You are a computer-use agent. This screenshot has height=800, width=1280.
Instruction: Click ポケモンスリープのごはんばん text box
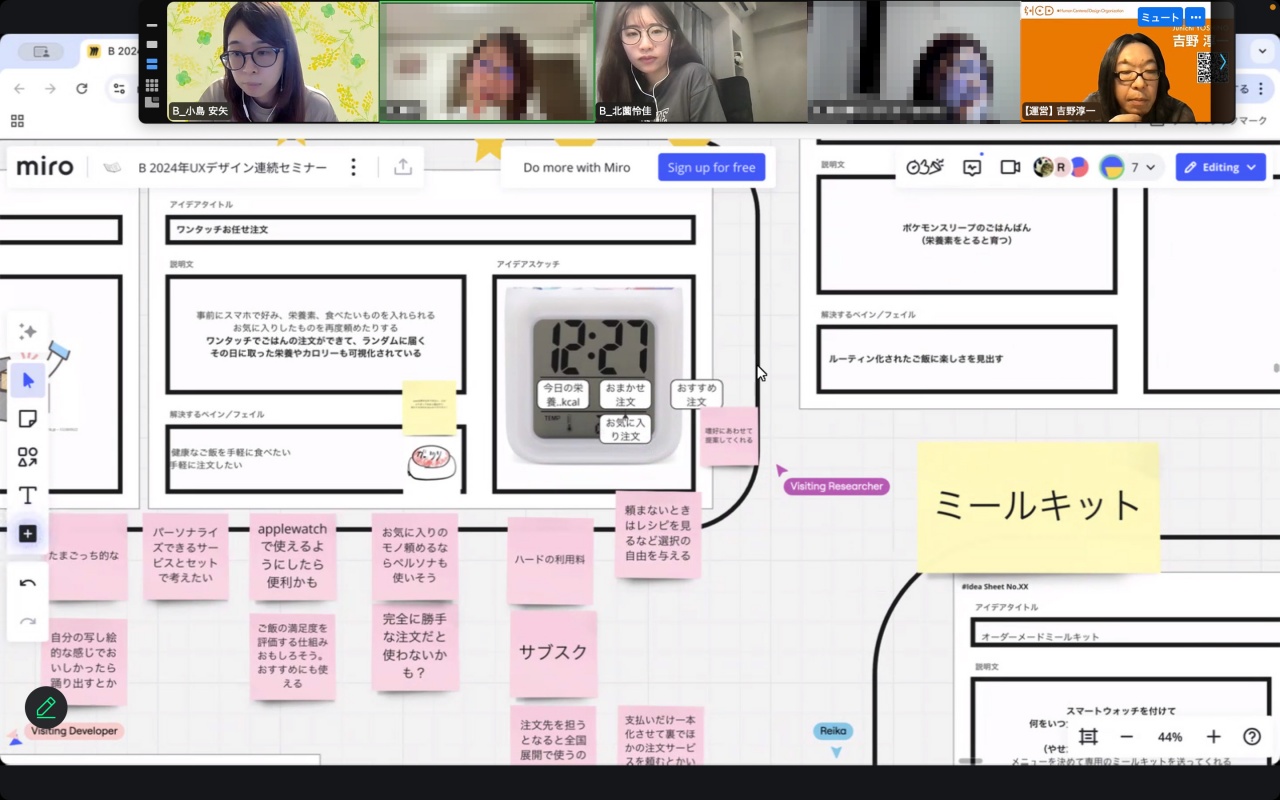[966, 234]
